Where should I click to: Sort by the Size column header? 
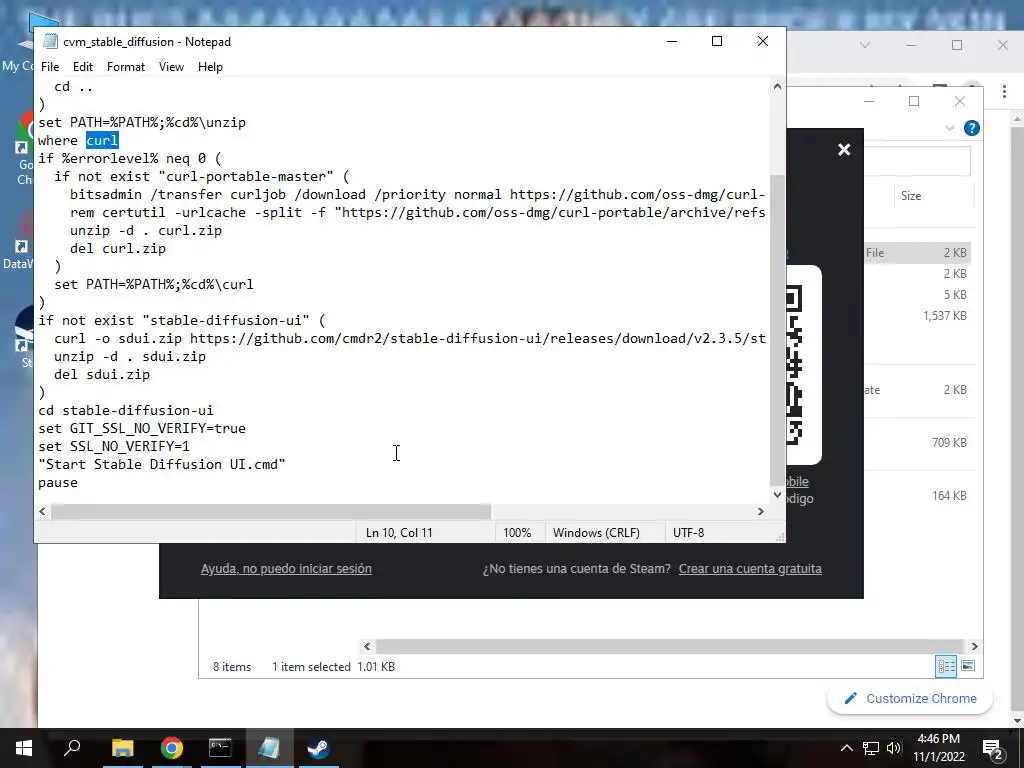(x=911, y=196)
